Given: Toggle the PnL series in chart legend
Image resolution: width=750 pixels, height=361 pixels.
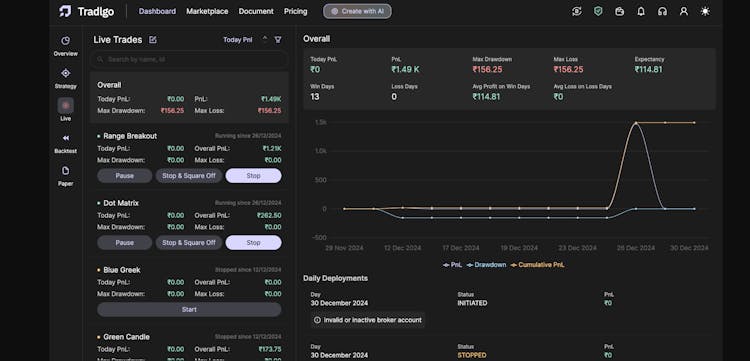Looking at the screenshot, I should pos(452,264).
